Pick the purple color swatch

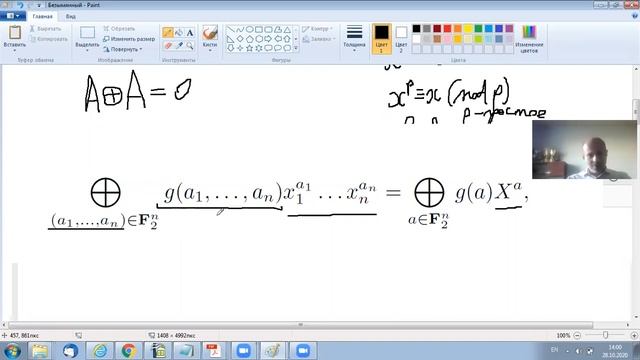pyautogui.click(x=509, y=29)
